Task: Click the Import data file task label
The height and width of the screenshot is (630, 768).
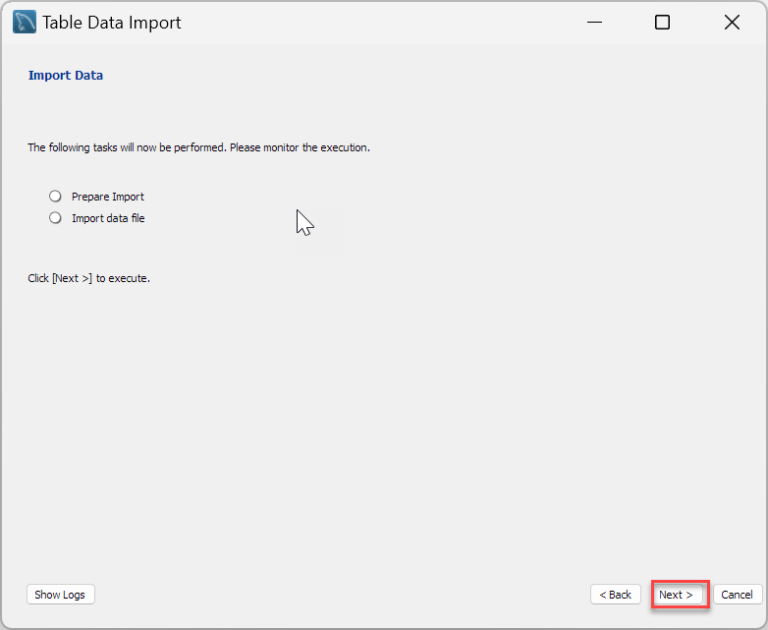Action: coord(108,218)
